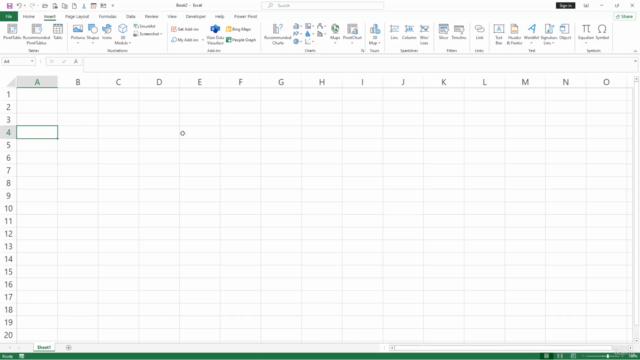640x360 pixels.
Task: Add a Signature Line
Action: (549, 34)
